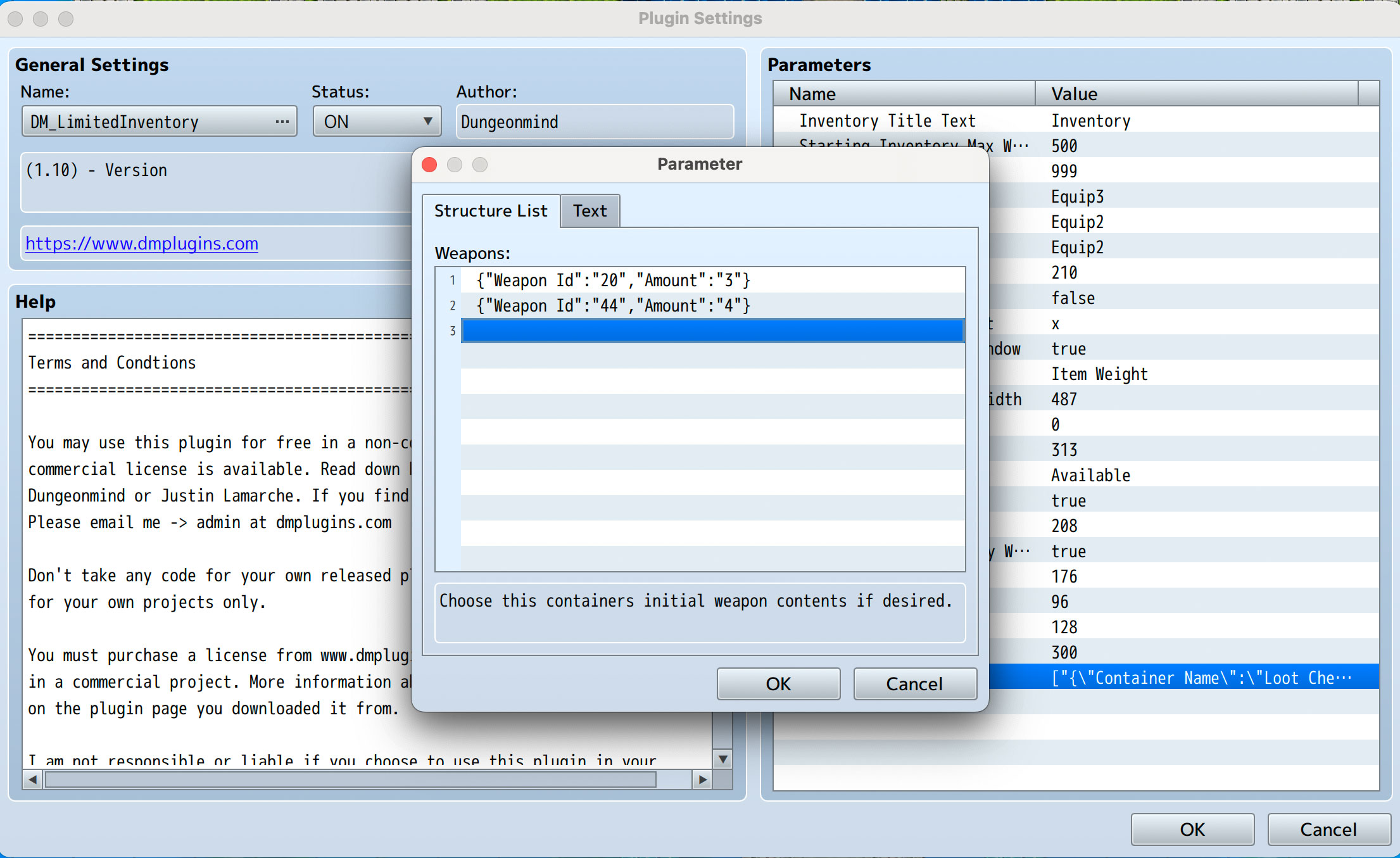Click Cancel in Plugin Settings window

[1328, 830]
